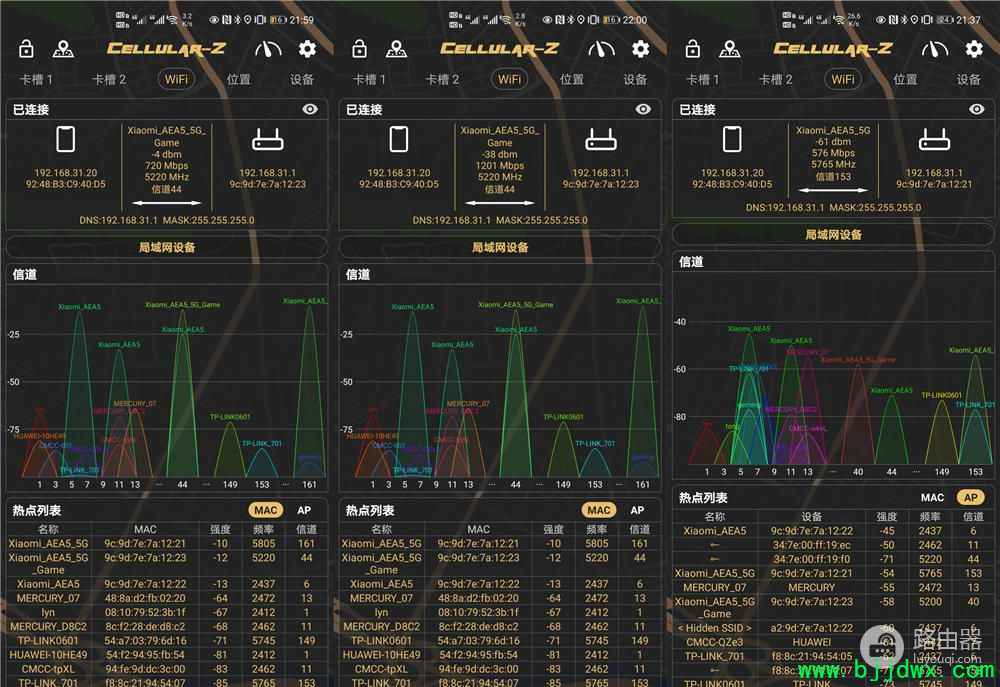Switch to 卡槽 2 tab in the 22:00 screen
The image size is (1000, 687).
tap(443, 80)
